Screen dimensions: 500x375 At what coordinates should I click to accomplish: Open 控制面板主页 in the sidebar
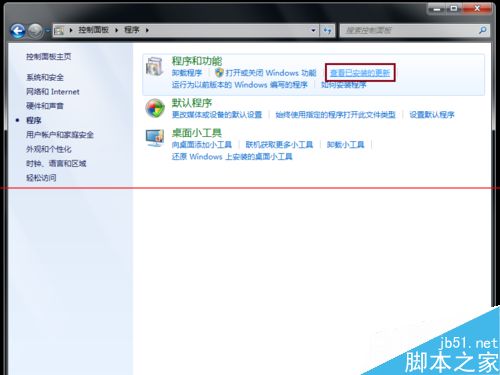[49, 57]
